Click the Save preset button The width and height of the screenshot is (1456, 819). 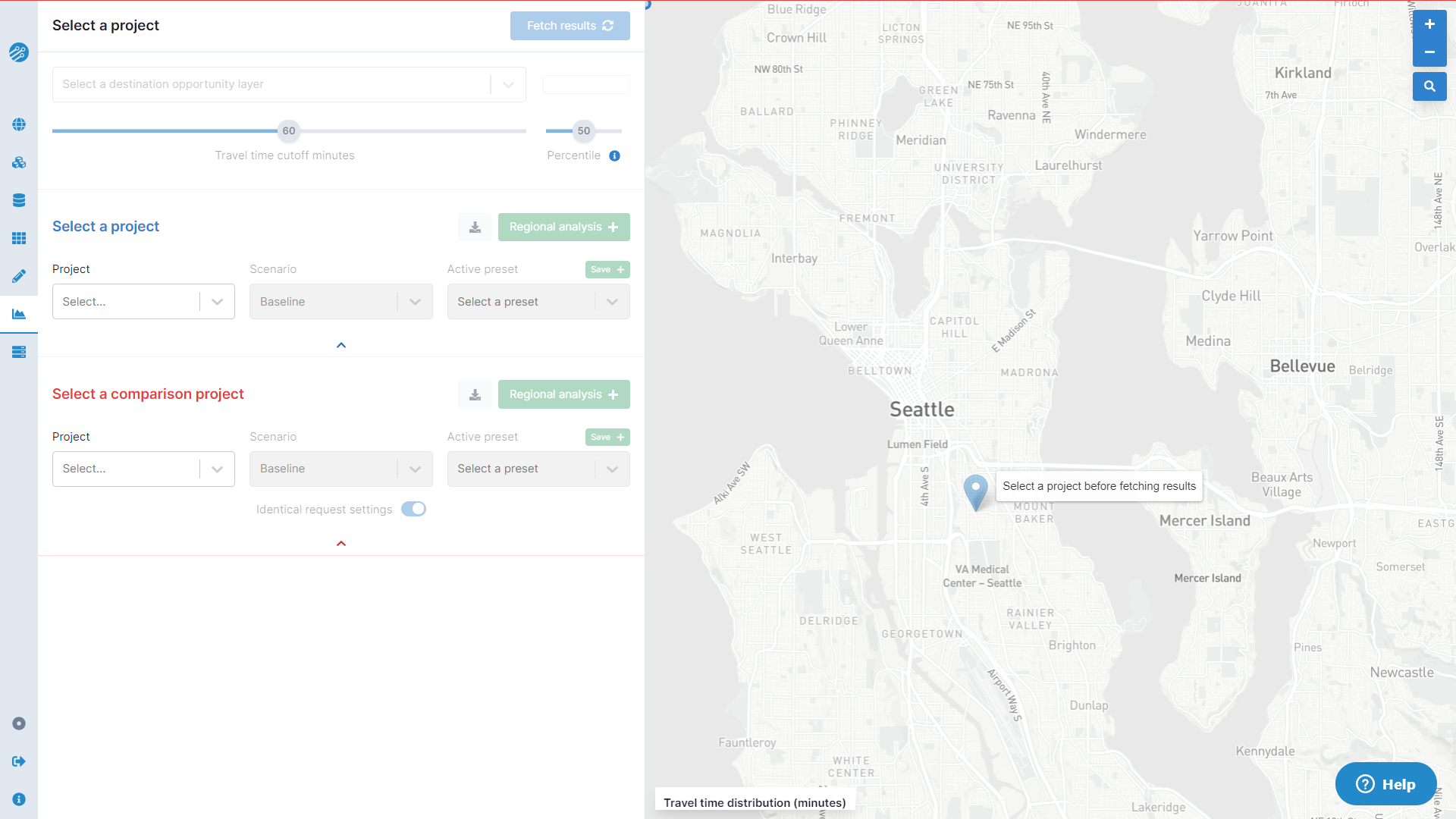tap(607, 269)
